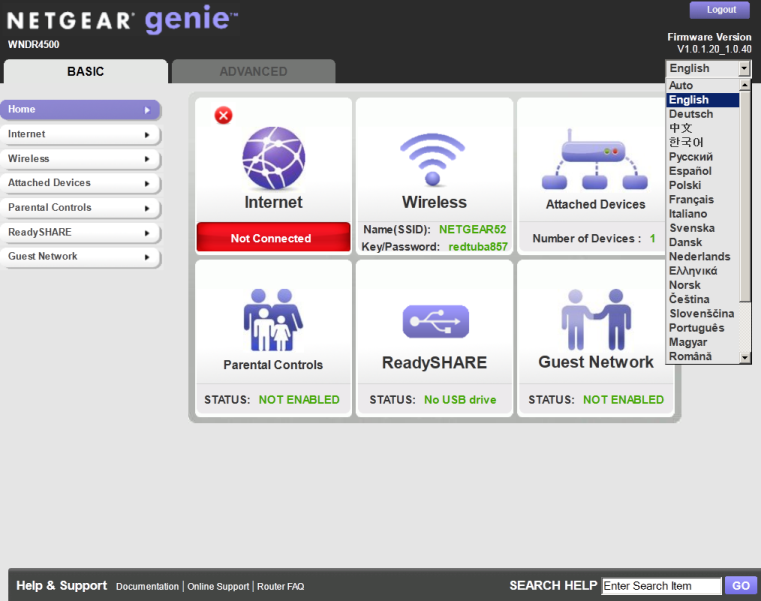761x601 pixels.
Task: Choose Nederlands in the language list
Action: tap(703, 256)
